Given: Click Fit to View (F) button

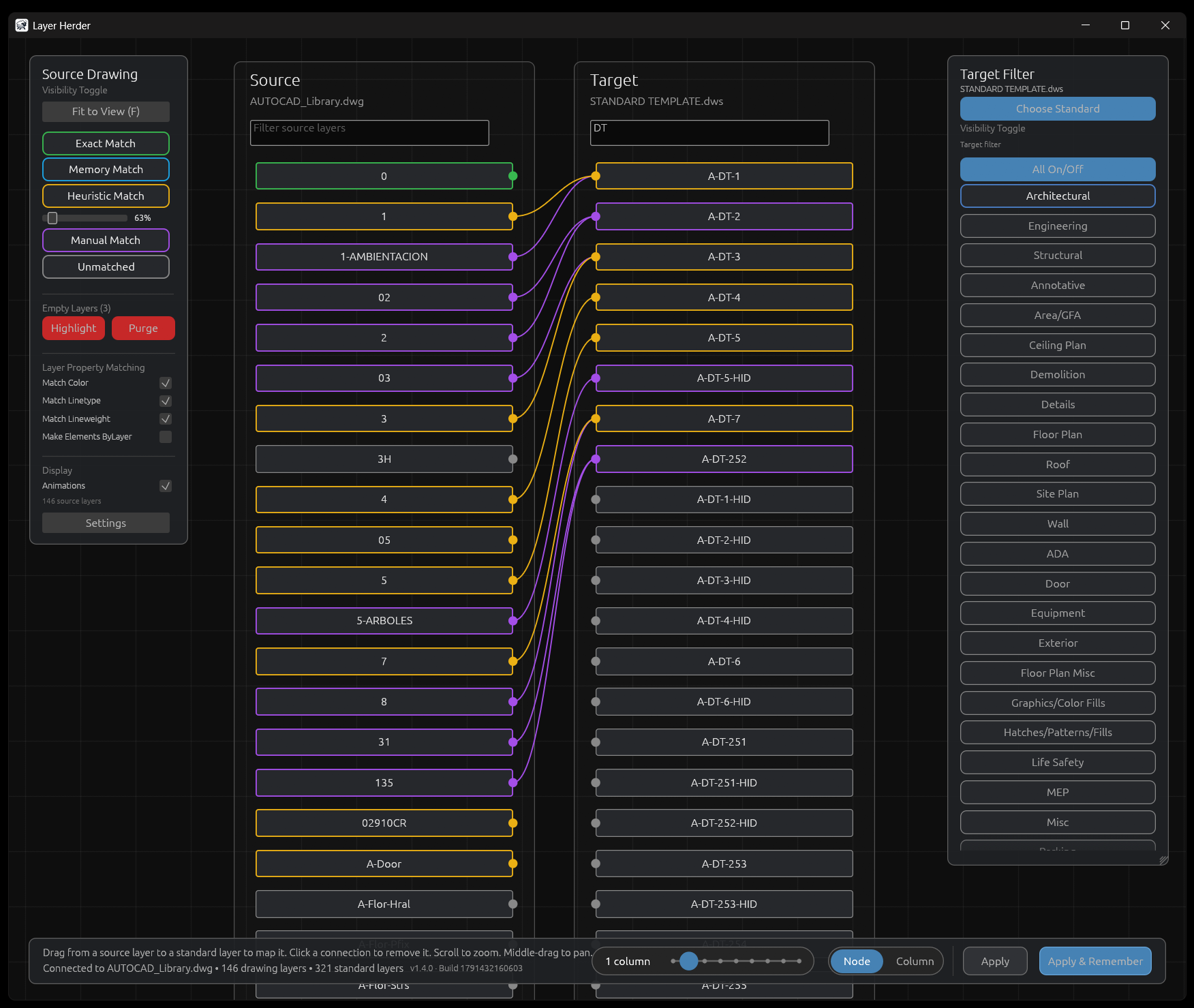Looking at the screenshot, I should pos(106,112).
